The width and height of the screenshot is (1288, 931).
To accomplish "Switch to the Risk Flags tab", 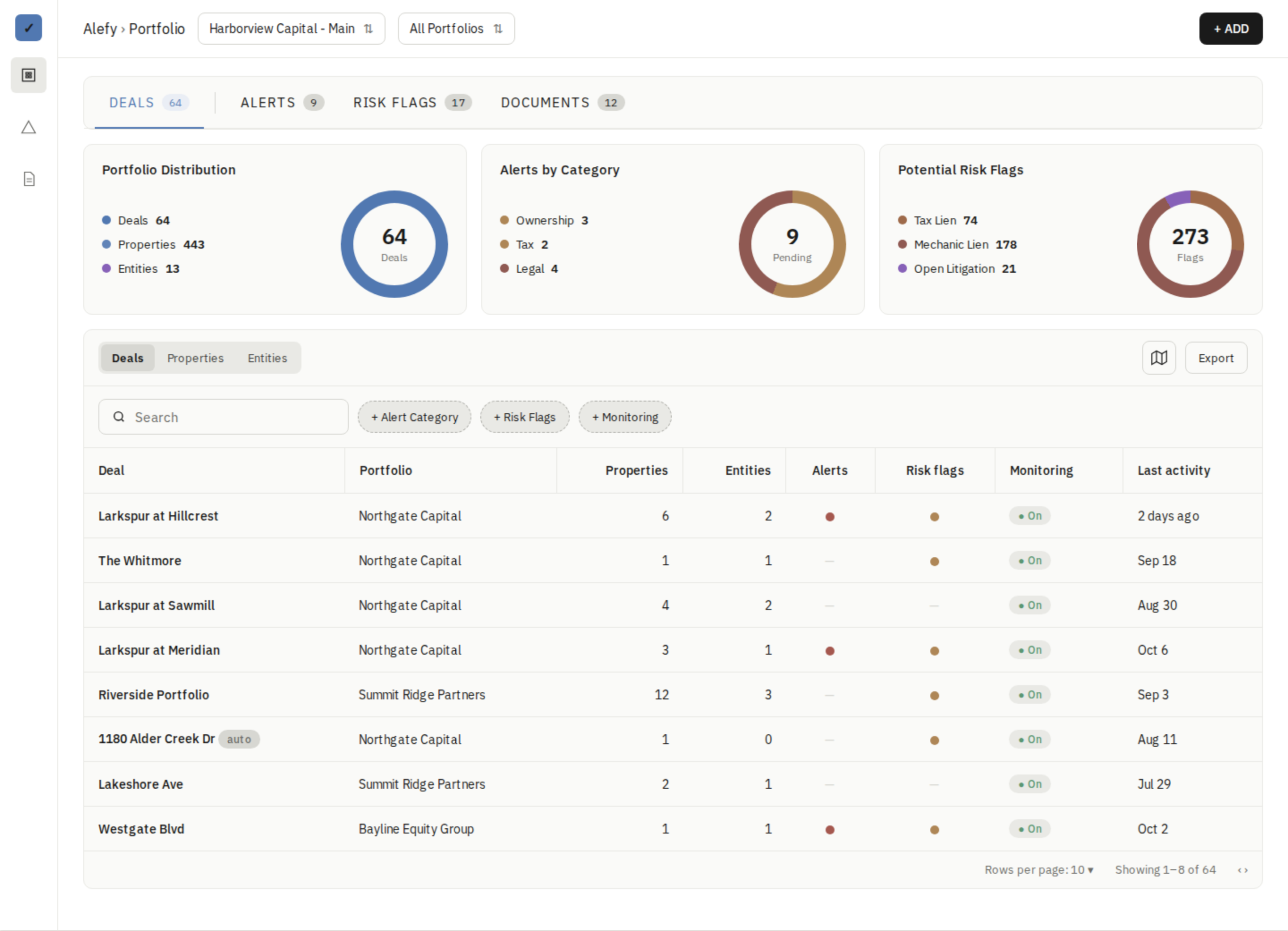I will click(x=412, y=103).
